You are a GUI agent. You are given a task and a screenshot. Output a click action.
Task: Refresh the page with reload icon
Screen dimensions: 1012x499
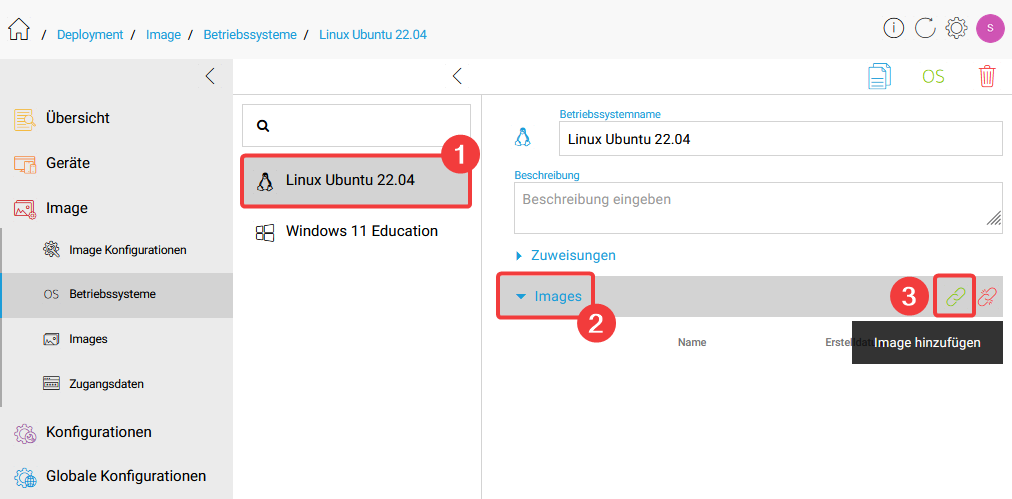(924, 28)
